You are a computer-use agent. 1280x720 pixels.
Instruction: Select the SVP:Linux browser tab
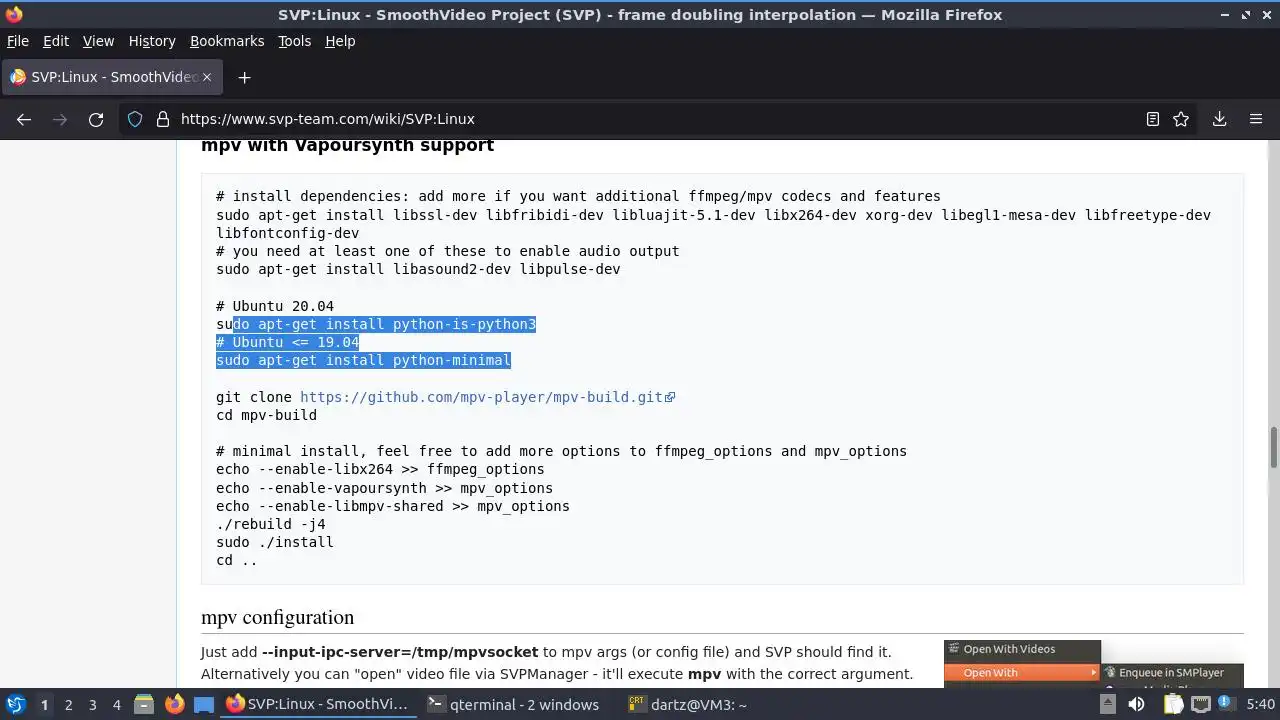click(x=112, y=77)
